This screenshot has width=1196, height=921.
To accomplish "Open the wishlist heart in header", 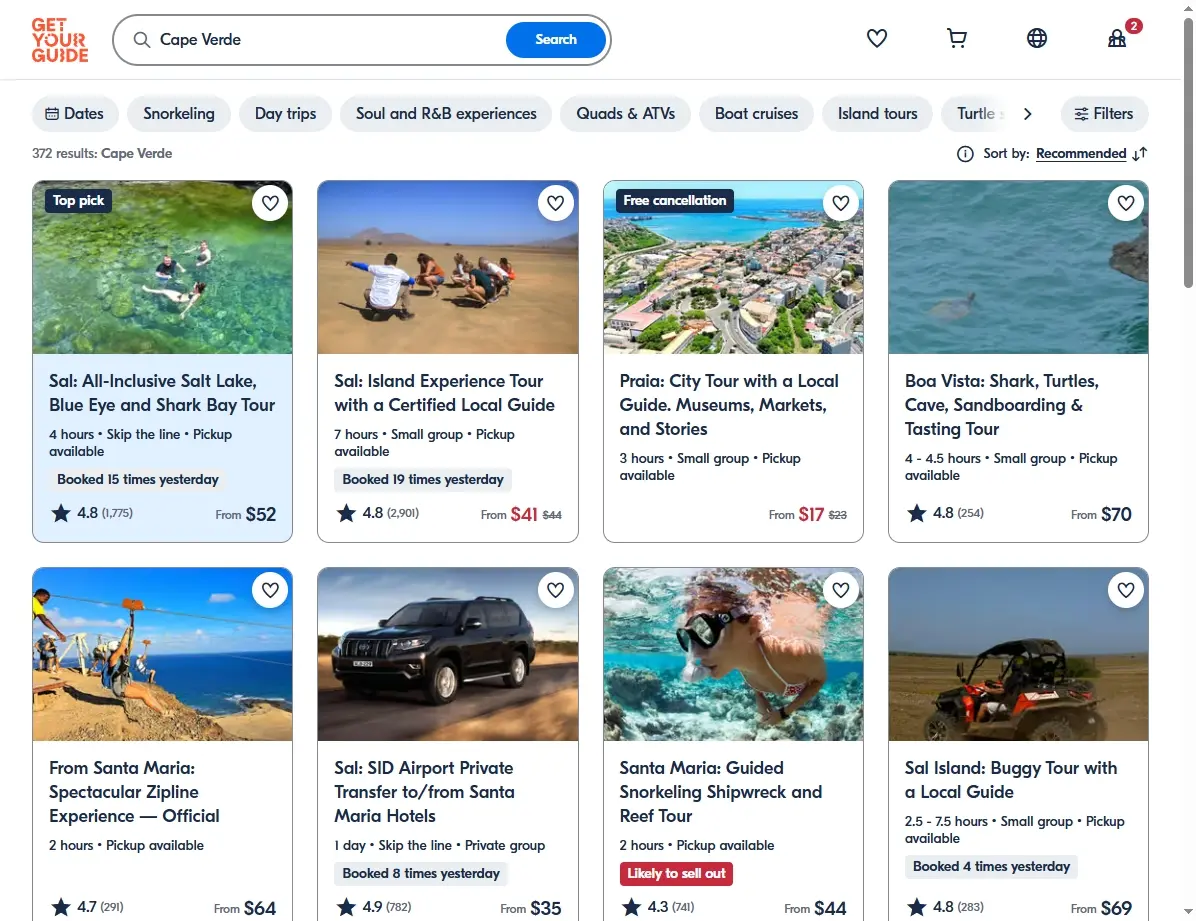I will click(x=876, y=38).
